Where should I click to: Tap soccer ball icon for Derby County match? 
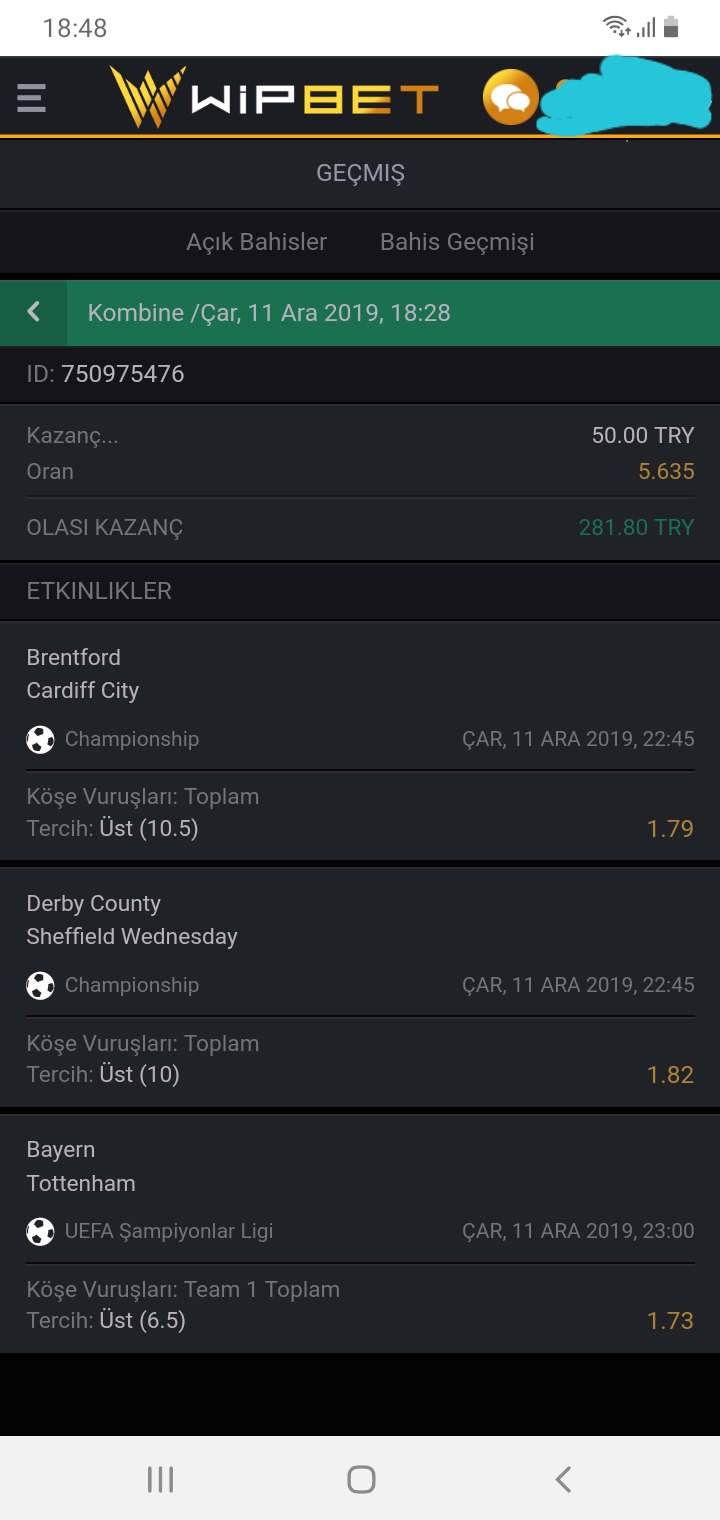(x=40, y=986)
